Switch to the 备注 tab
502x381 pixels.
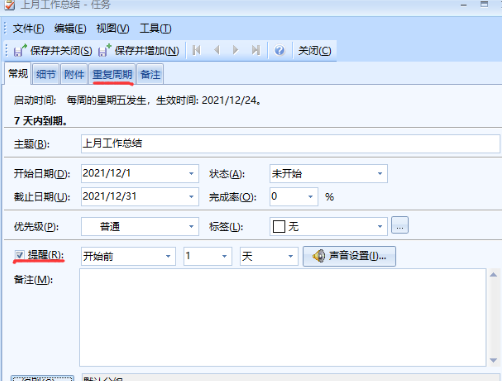click(x=150, y=74)
